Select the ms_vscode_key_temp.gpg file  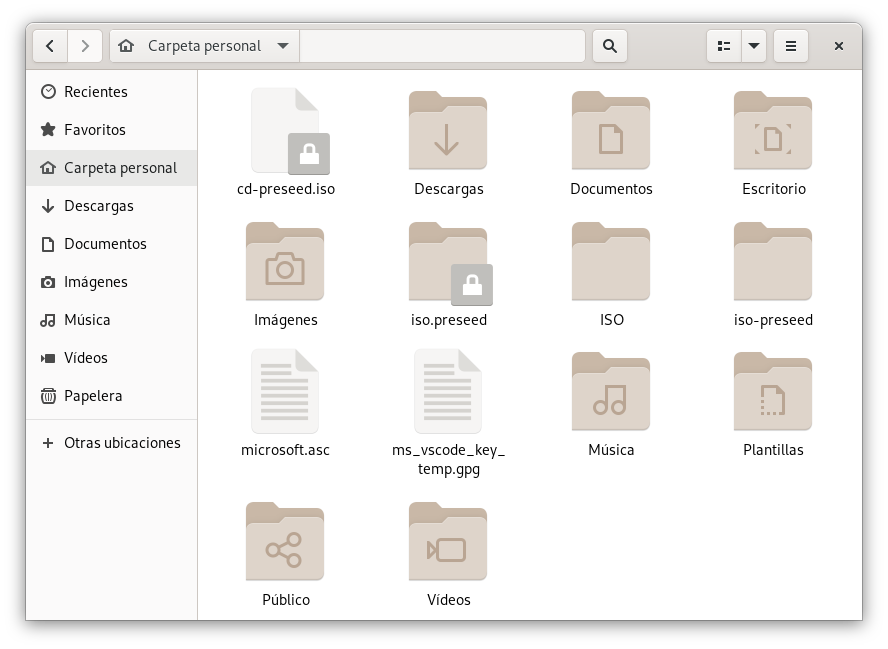(448, 392)
